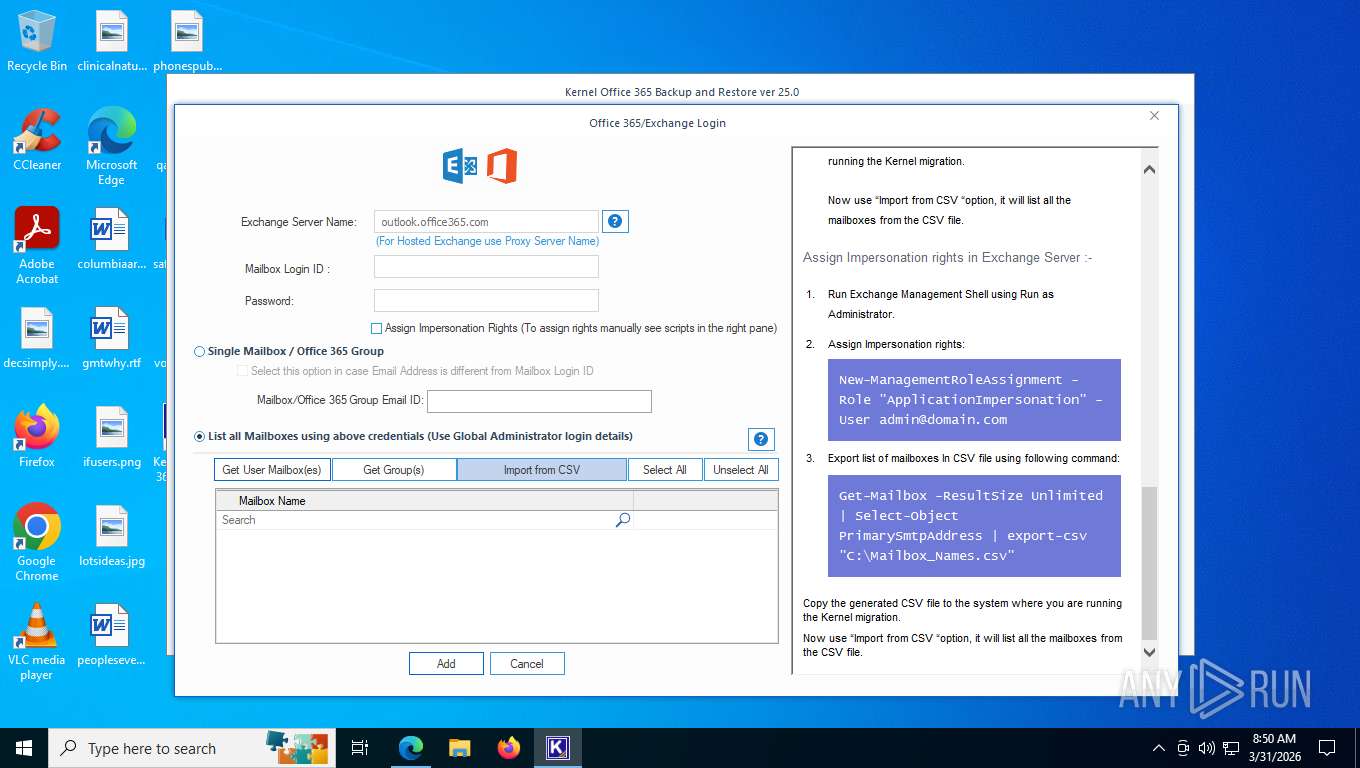Focus the Exchange Server Name field

pyautogui.click(x=486, y=222)
